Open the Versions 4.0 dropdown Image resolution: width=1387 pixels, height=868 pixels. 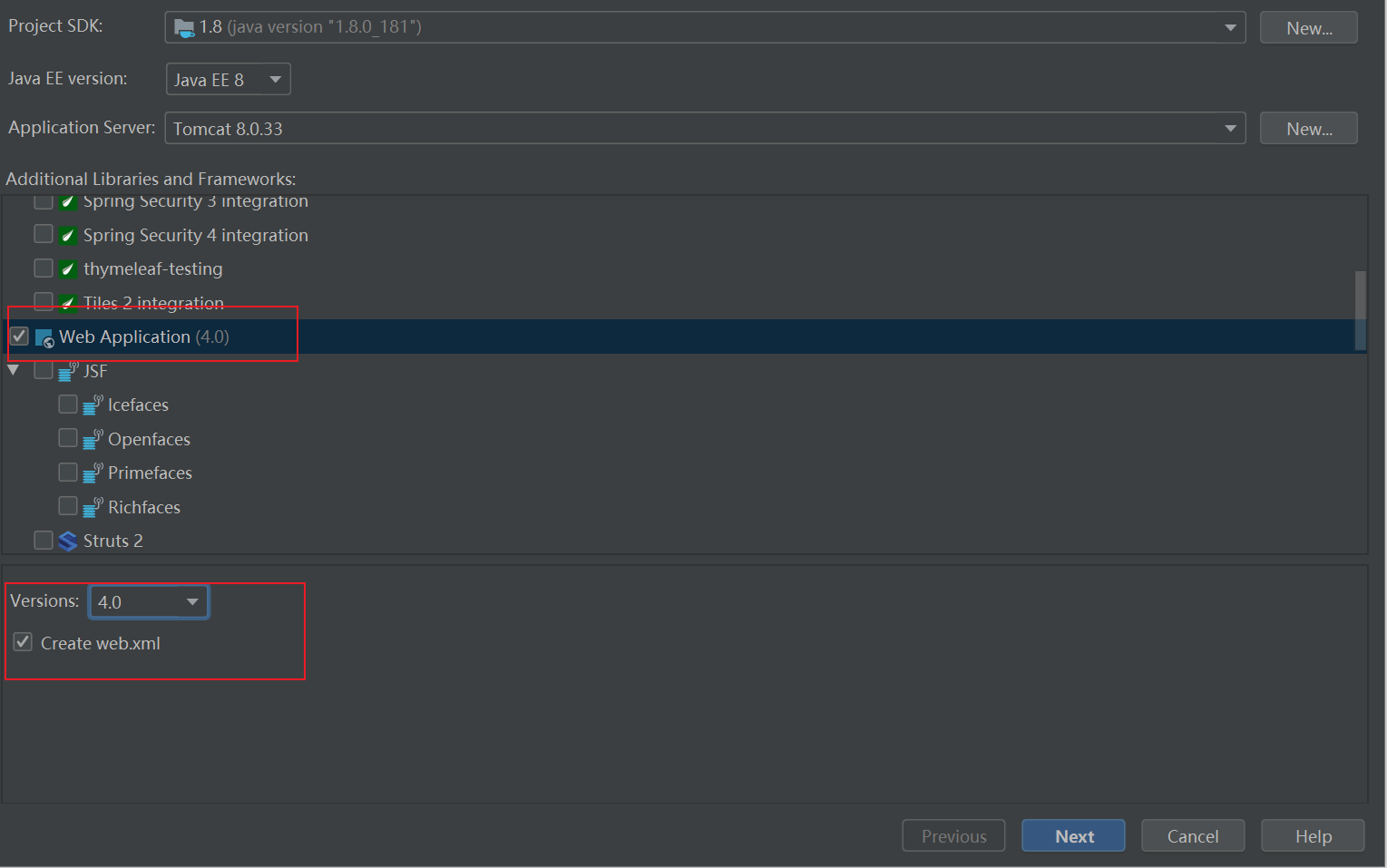pos(149,602)
